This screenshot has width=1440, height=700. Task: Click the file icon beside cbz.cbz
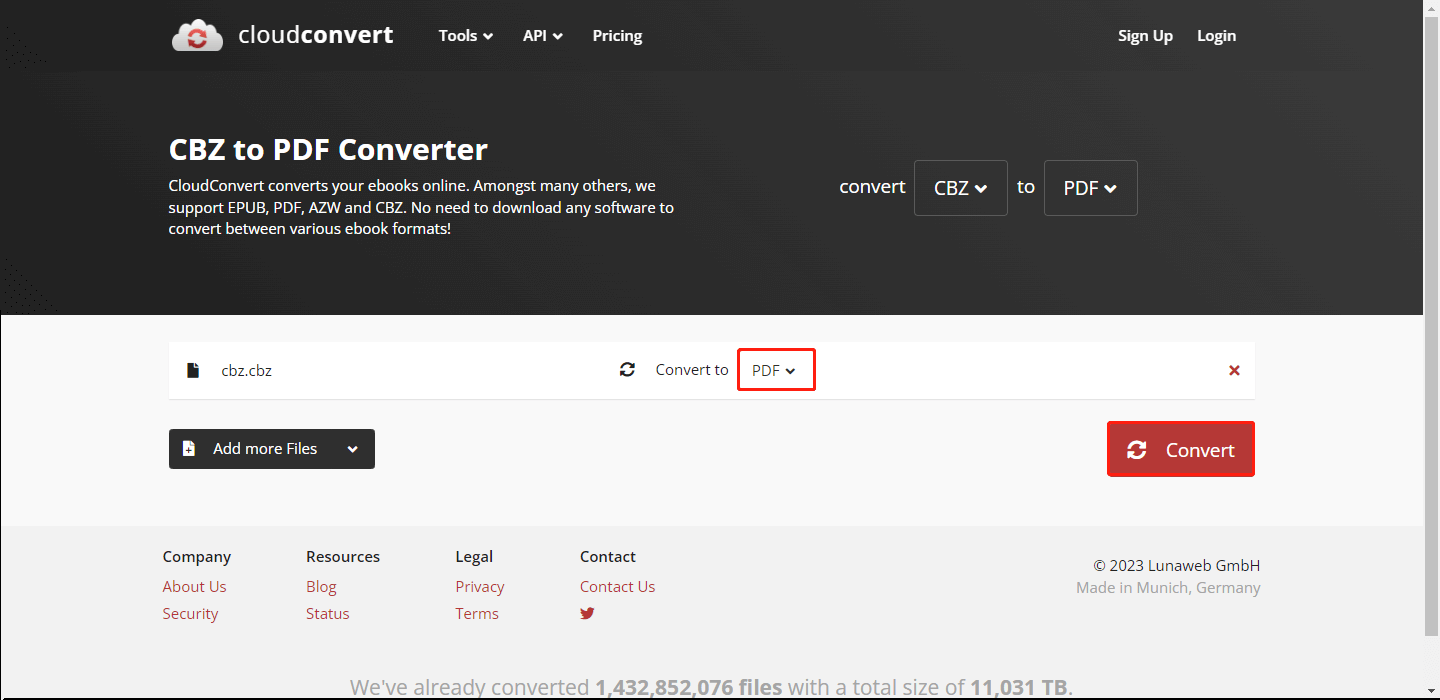193,370
